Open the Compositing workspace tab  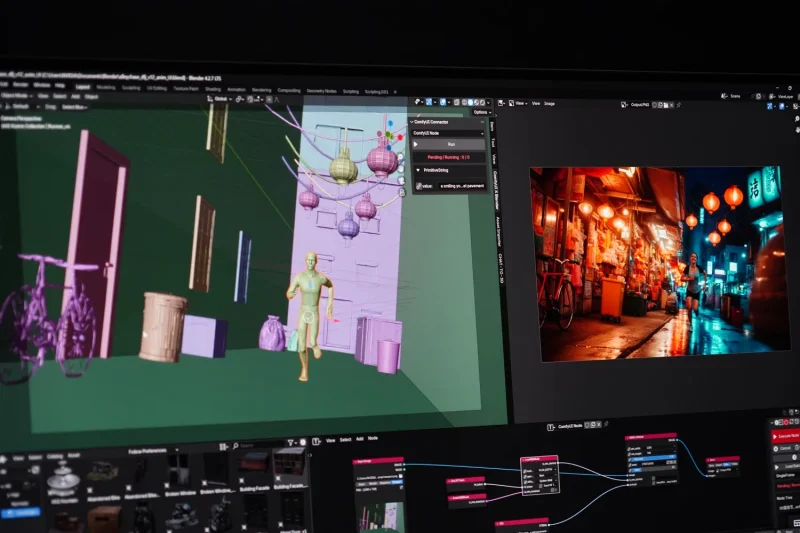(x=289, y=90)
